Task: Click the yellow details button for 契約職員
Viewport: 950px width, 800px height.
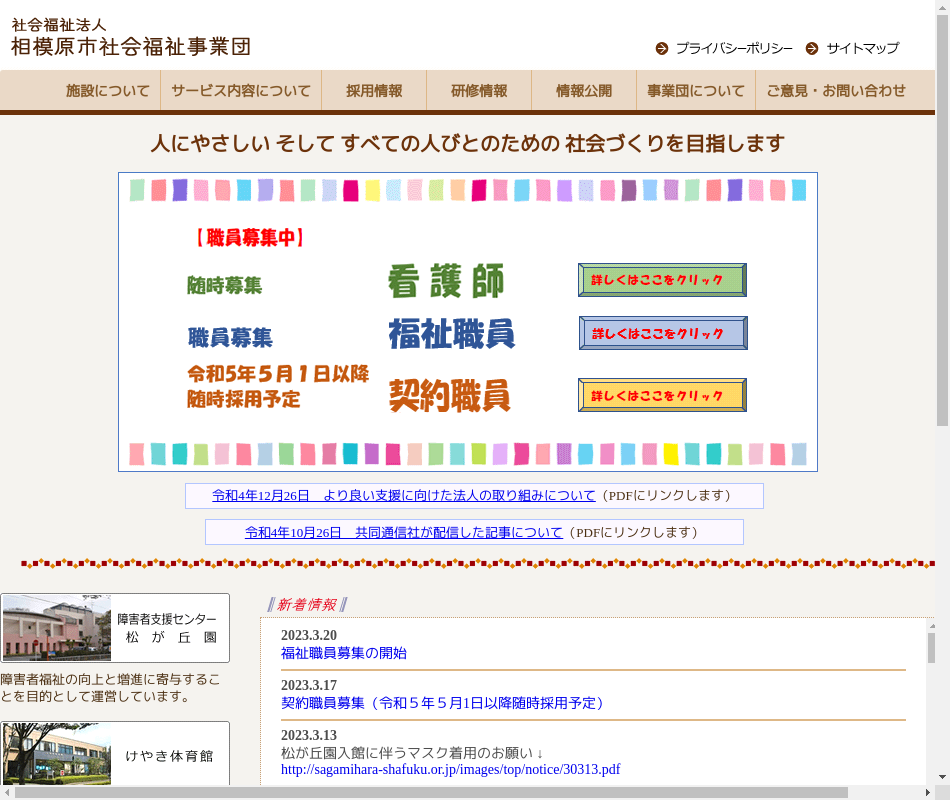Action: pyautogui.click(x=662, y=395)
